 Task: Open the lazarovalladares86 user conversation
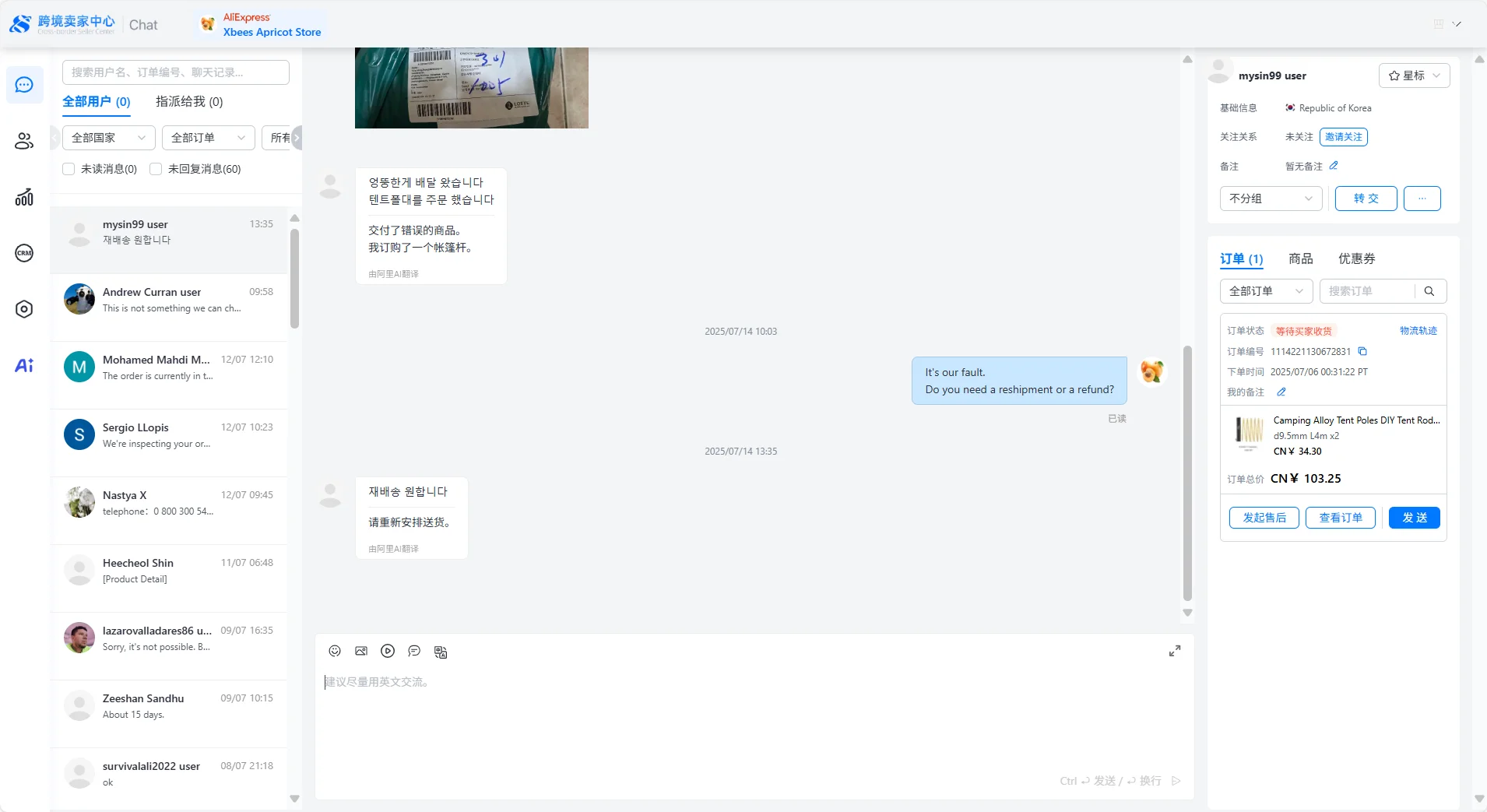[x=168, y=646]
